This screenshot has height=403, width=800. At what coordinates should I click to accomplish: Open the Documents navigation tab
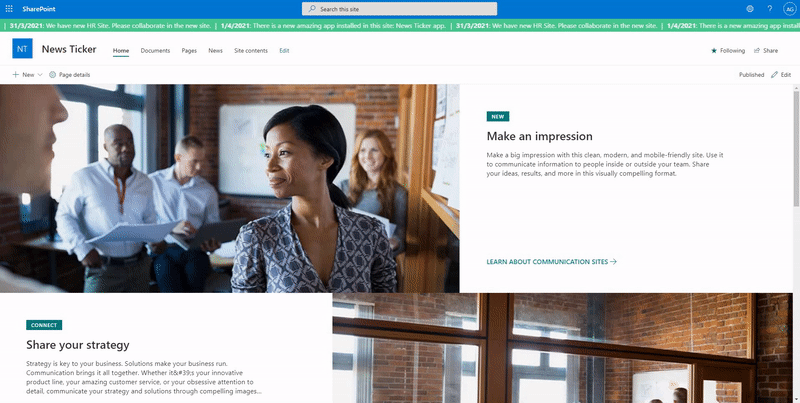click(x=155, y=50)
